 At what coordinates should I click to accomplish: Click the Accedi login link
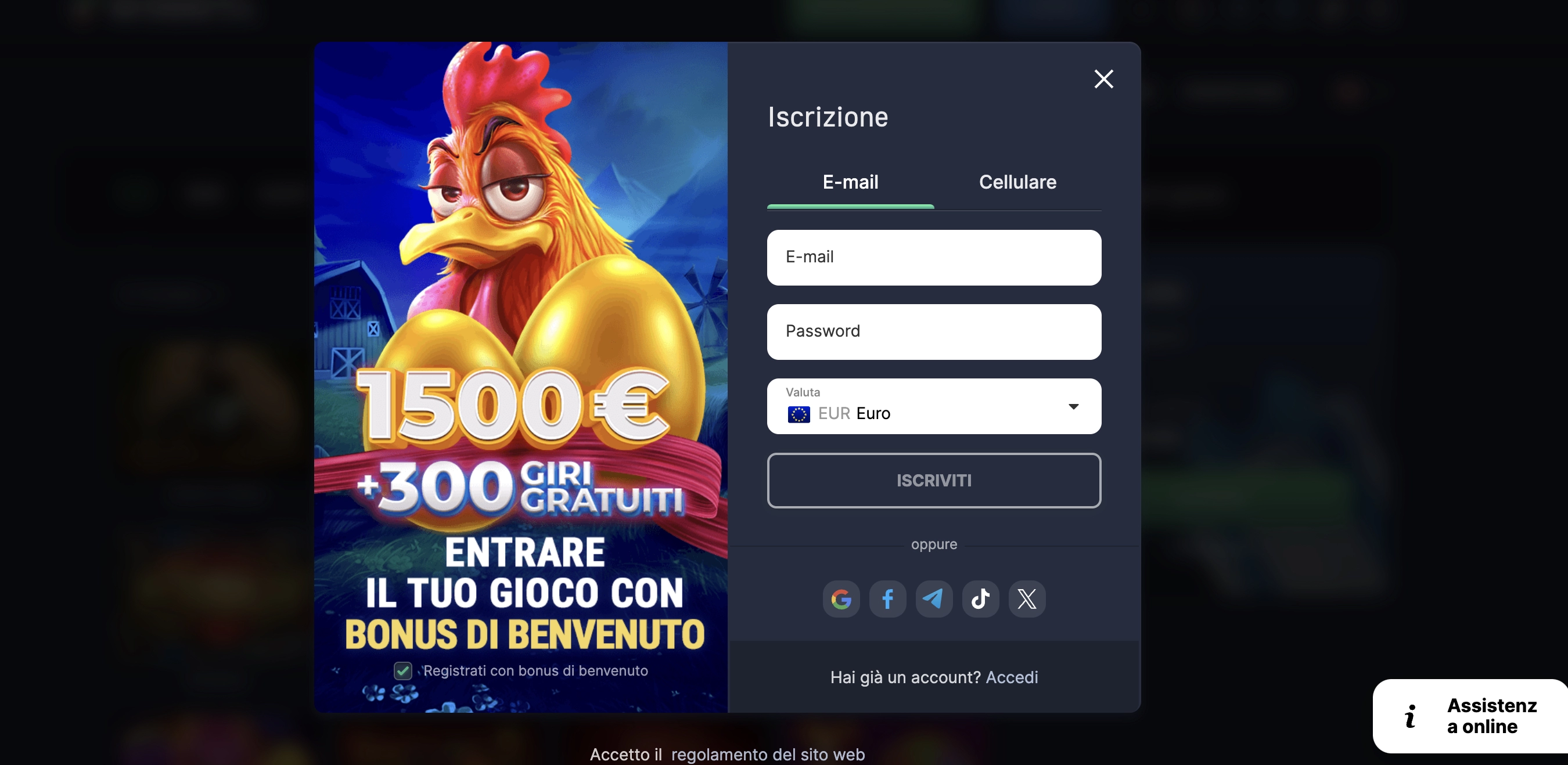point(1012,677)
